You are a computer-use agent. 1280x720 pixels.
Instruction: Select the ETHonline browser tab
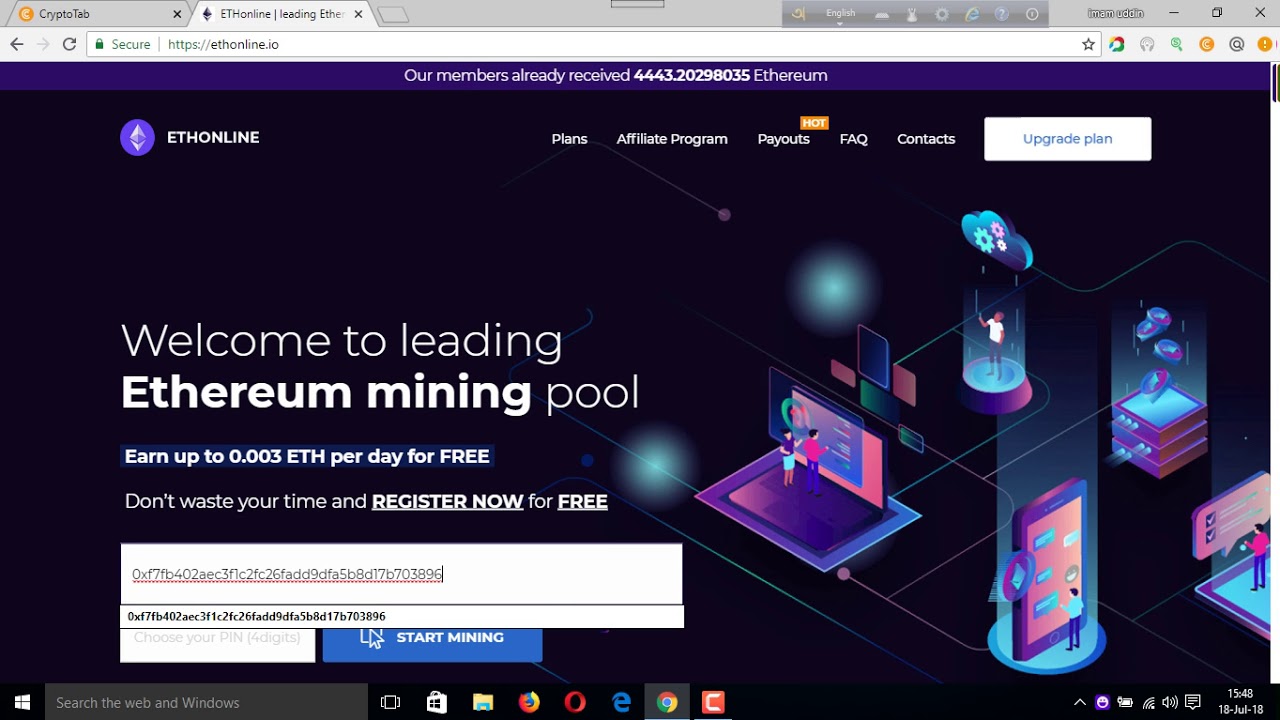tap(280, 14)
